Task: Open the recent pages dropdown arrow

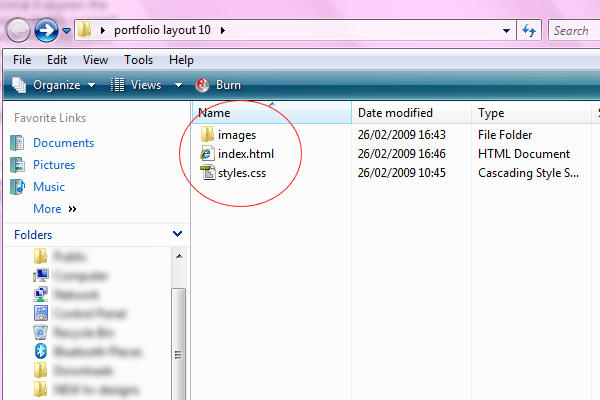Action: (66, 31)
